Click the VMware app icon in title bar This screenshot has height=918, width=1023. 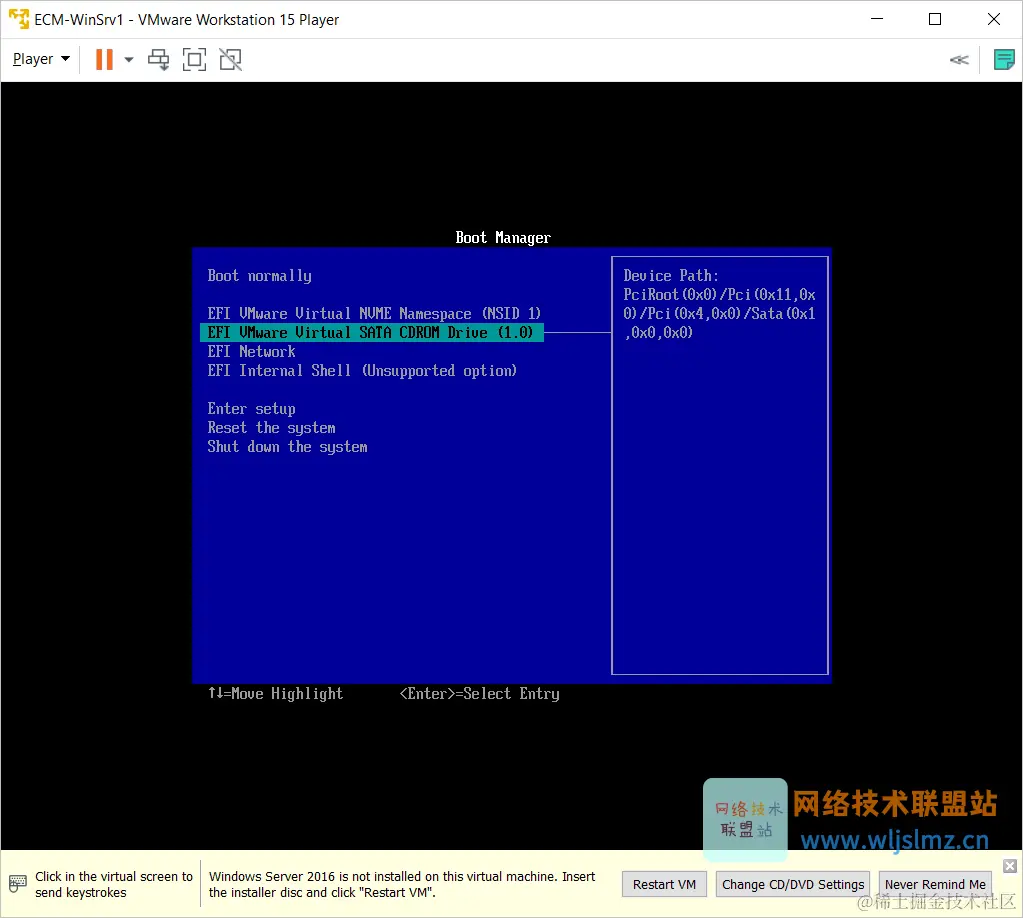click(x=19, y=19)
